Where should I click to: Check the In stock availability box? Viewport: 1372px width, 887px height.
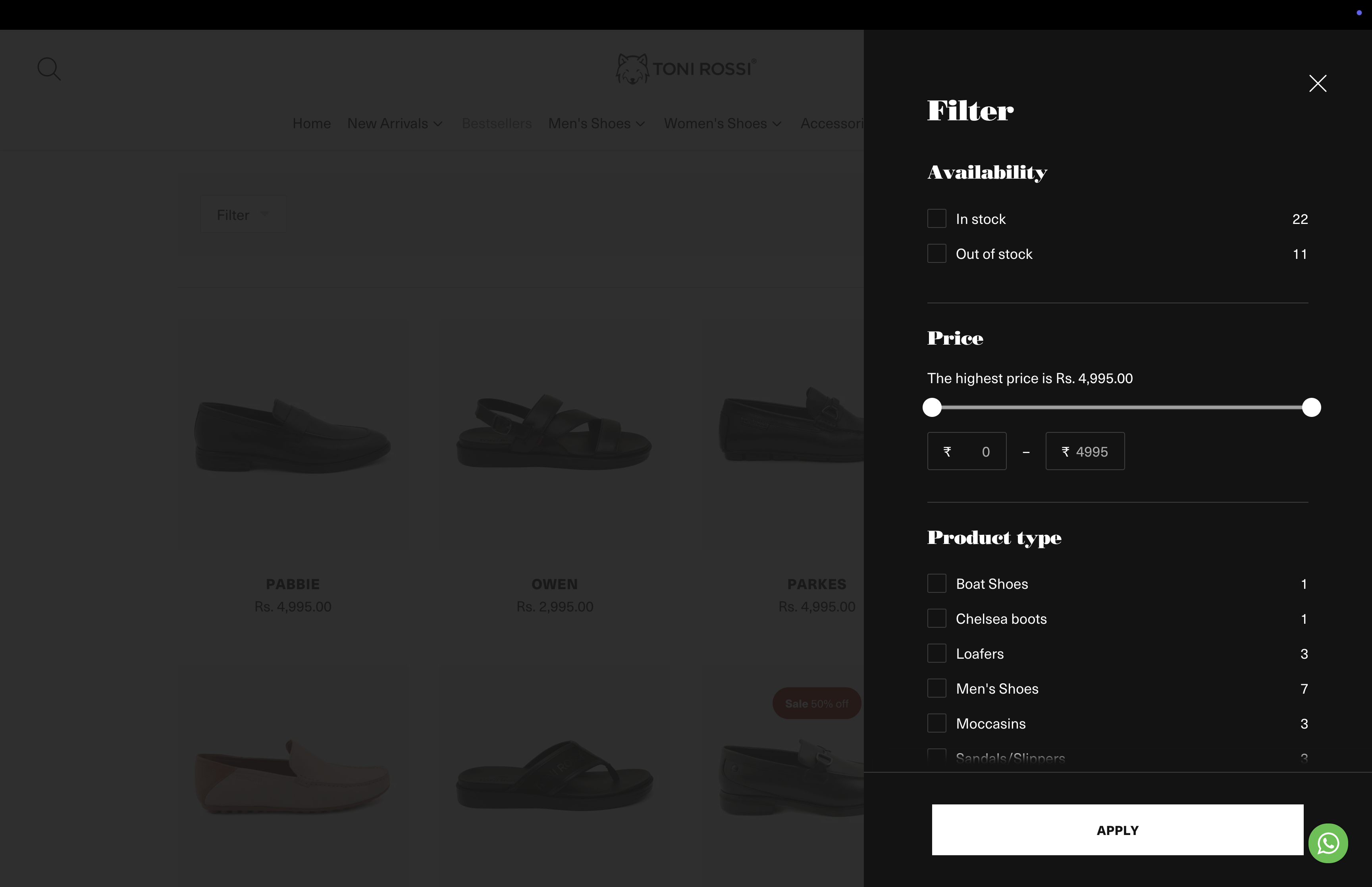coord(937,219)
